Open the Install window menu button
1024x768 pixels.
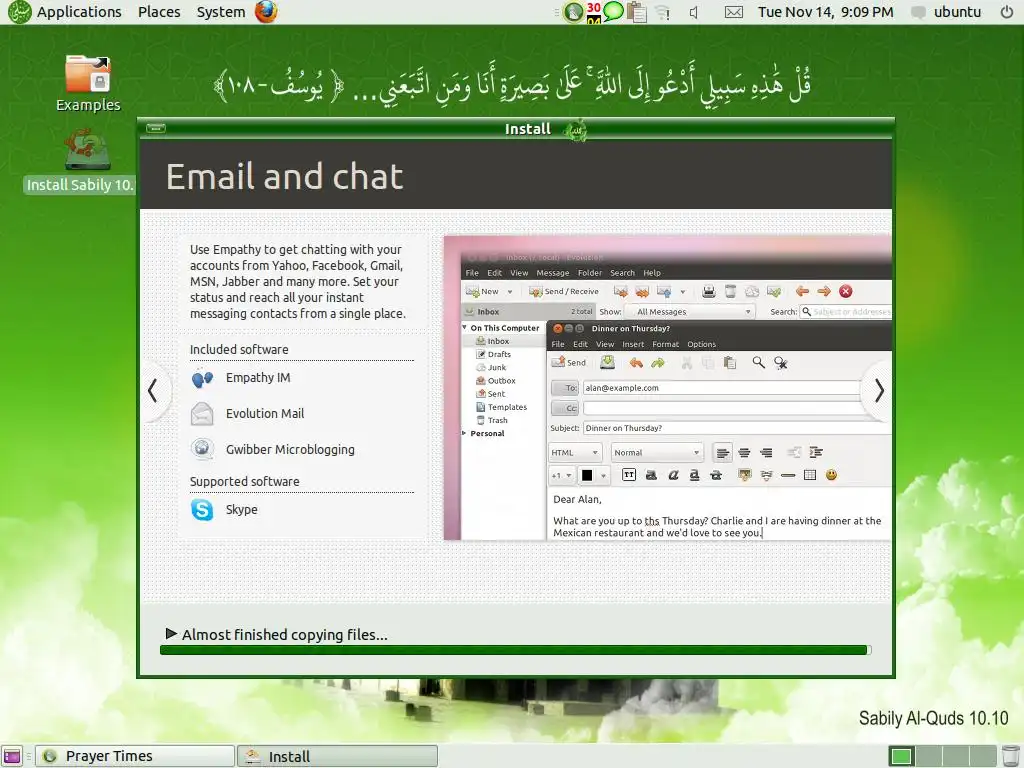(x=155, y=128)
